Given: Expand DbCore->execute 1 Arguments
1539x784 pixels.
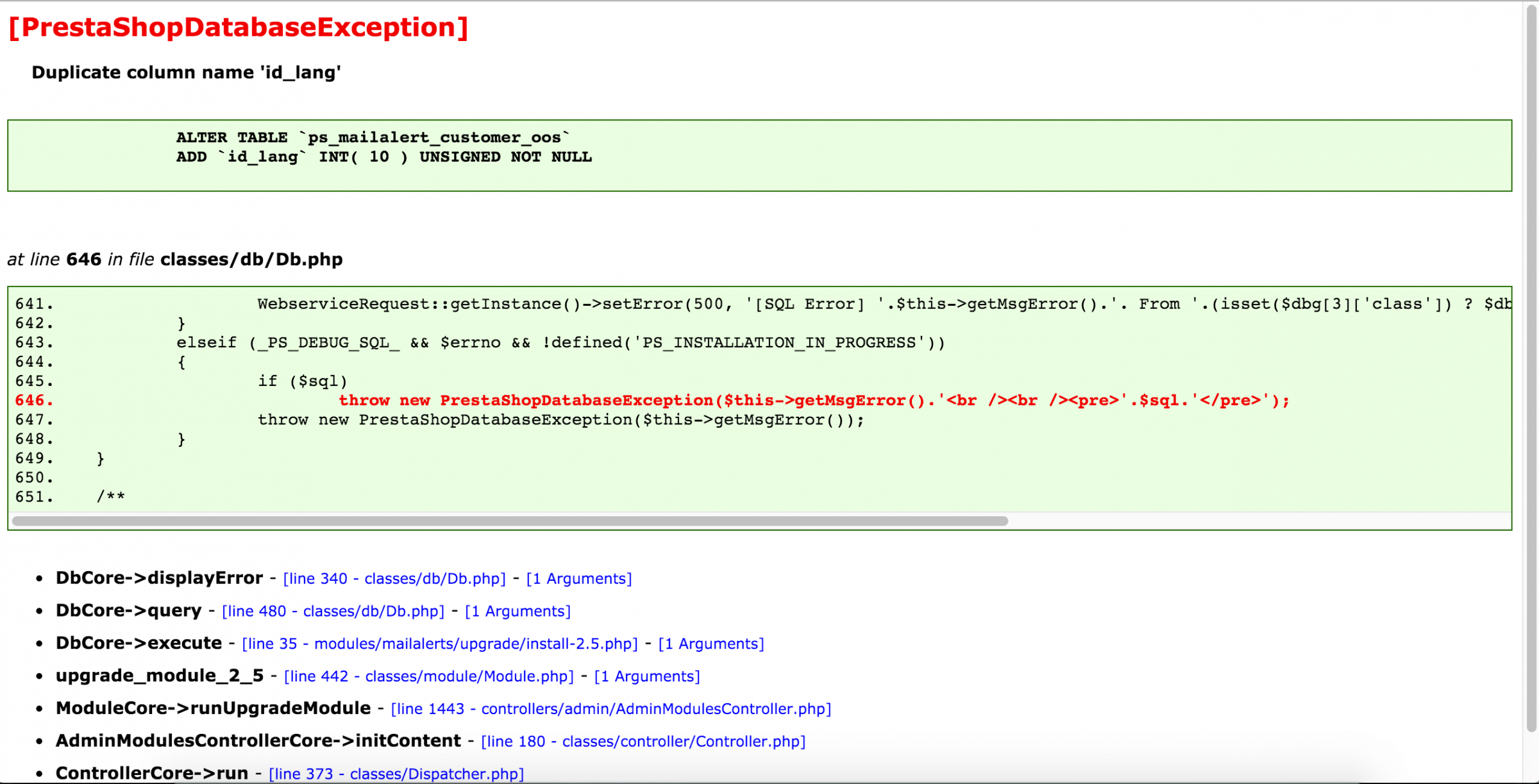Looking at the screenshot, I should (x=711, y=644).
